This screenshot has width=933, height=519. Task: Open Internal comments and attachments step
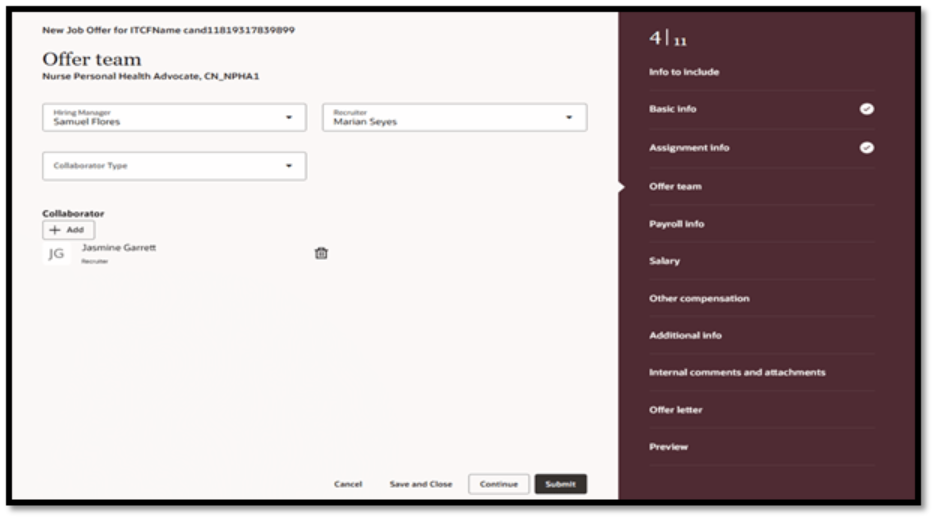pos(736,372)
